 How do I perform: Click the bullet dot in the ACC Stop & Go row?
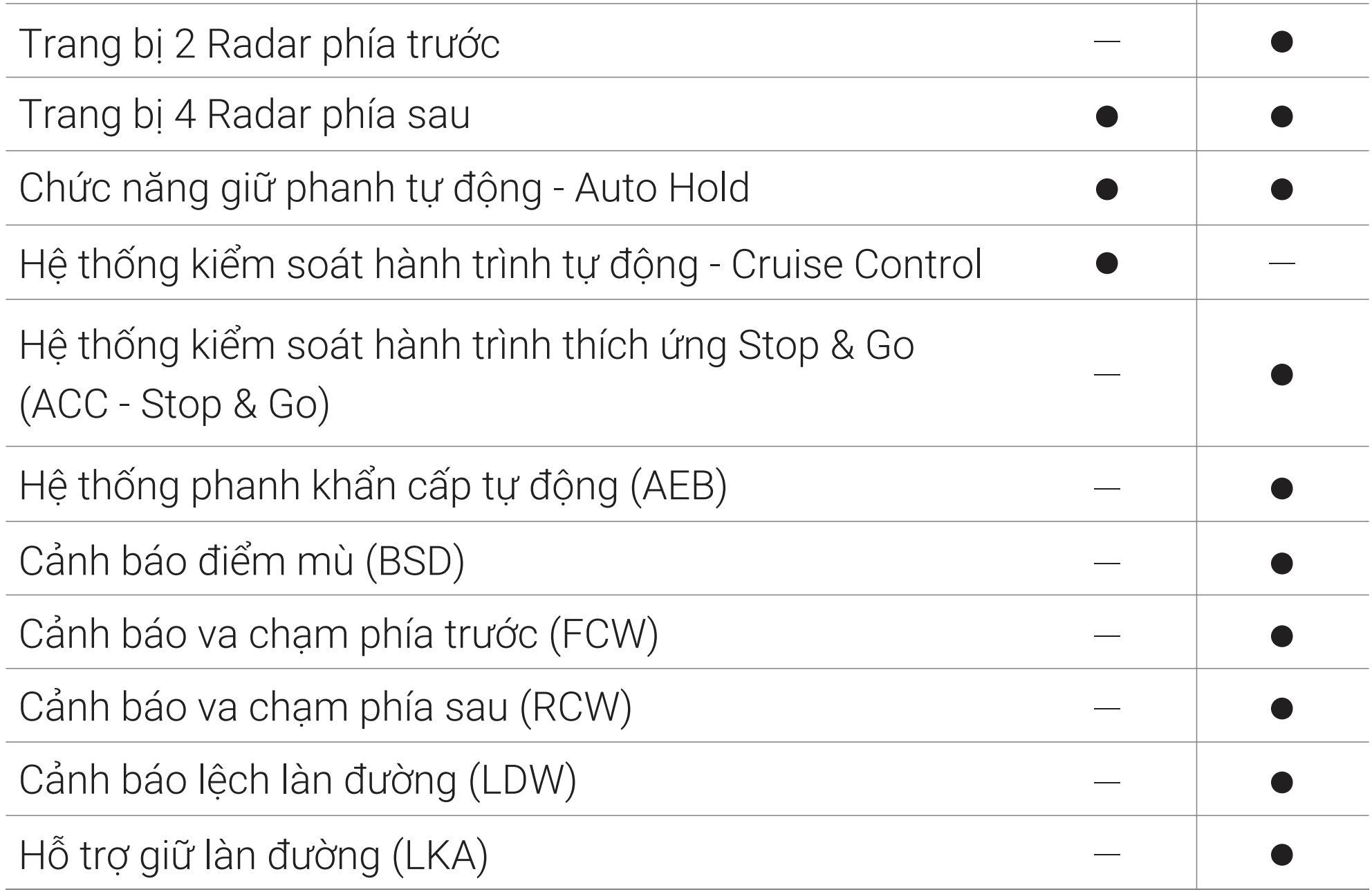[x=1282, y=374]
